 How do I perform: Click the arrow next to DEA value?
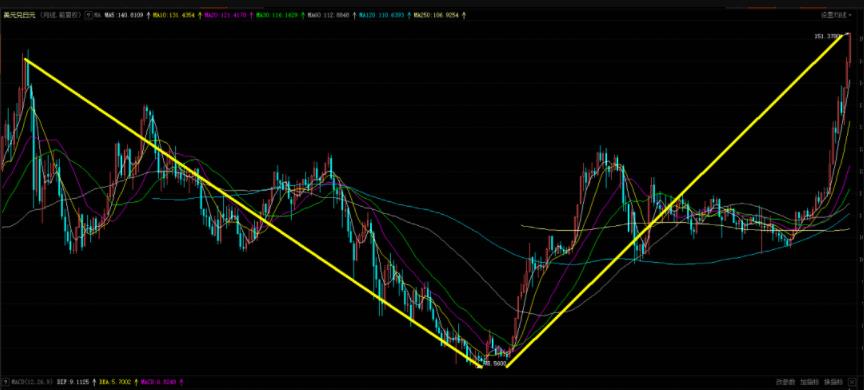(x=136, y=381)
